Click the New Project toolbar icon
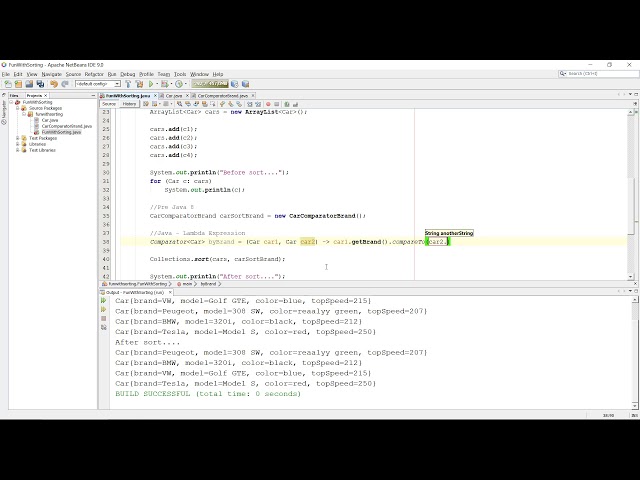640x480 pixels. [x=18, y=84]
